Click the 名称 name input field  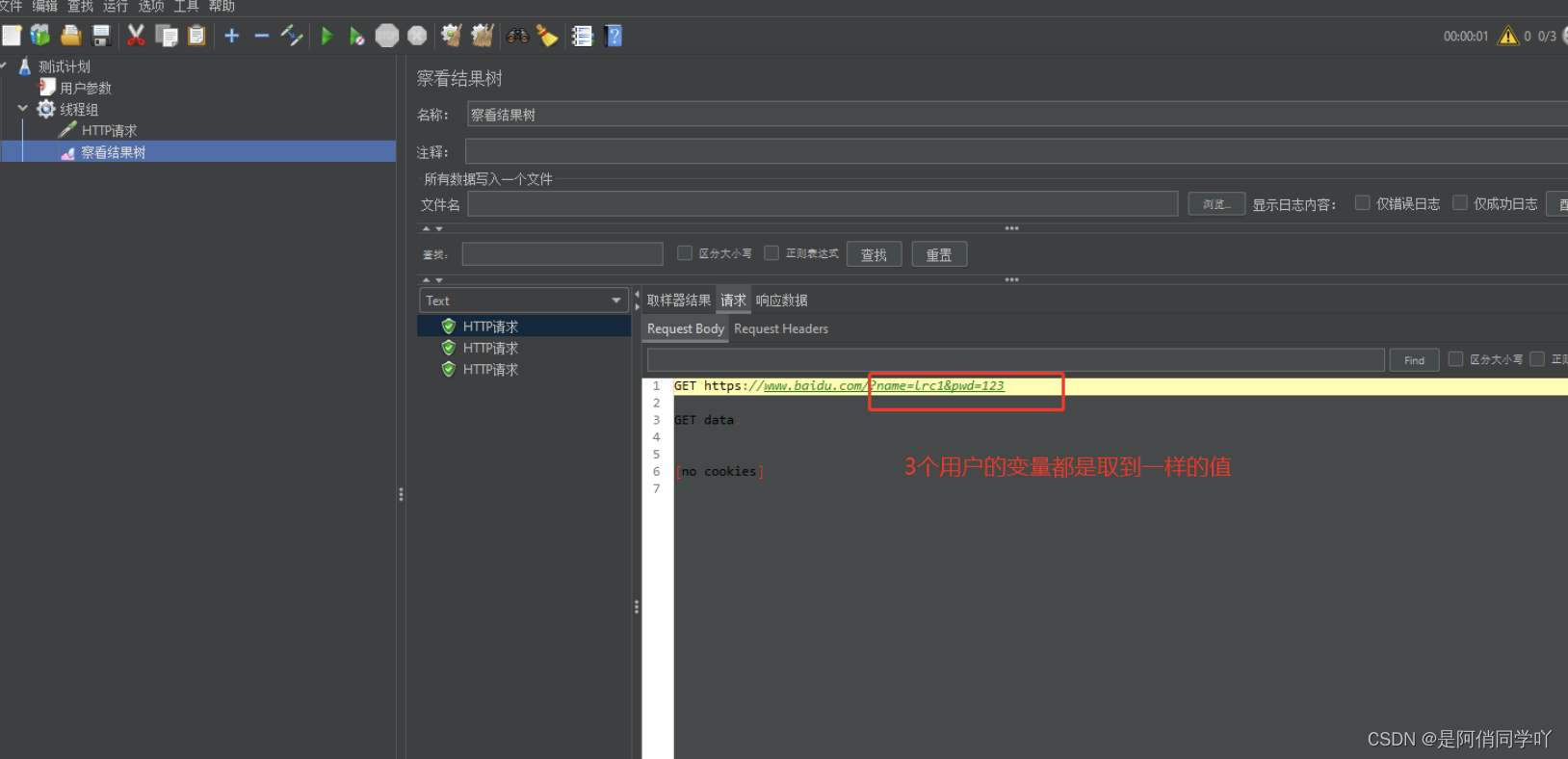pyautogui.click(x=1017, y=115)
